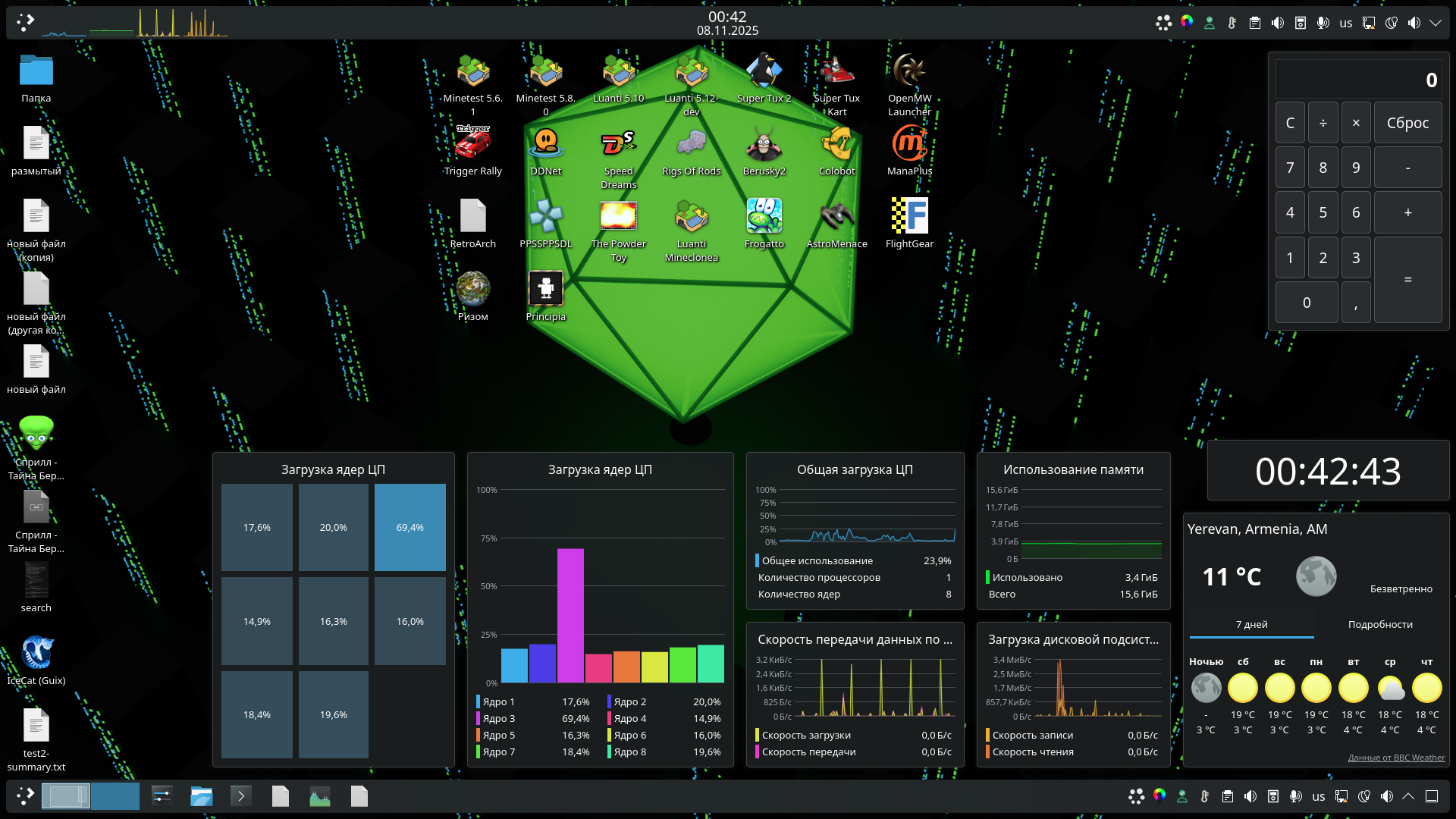This screenshot has width=1456, height=819.
Task: Open the clipboard icon in the top tray
Action: [x=1255, y=23]
